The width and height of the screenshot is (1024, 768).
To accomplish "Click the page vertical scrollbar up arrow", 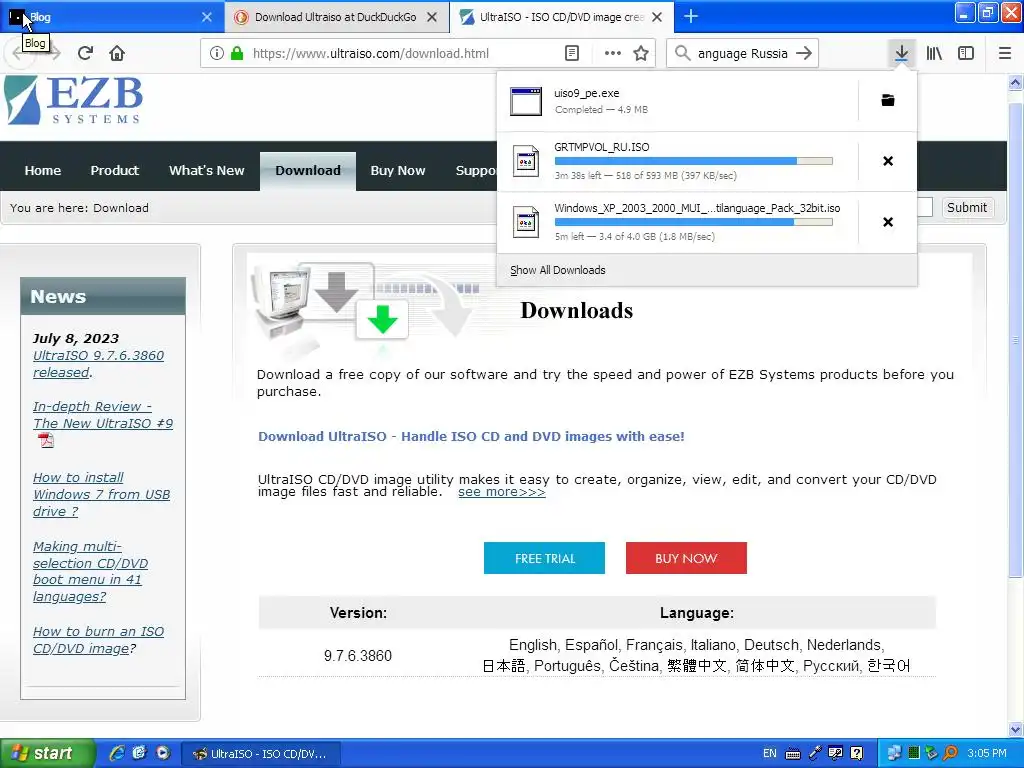I will [1015, 82].
